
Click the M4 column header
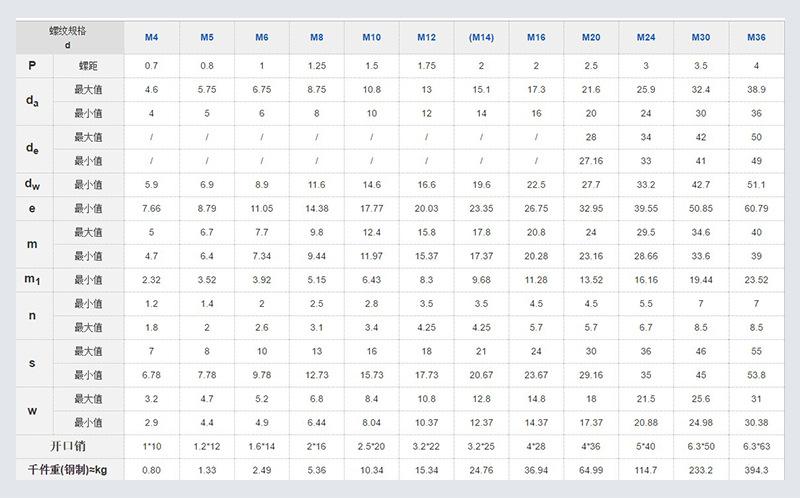tap(151, 37)
